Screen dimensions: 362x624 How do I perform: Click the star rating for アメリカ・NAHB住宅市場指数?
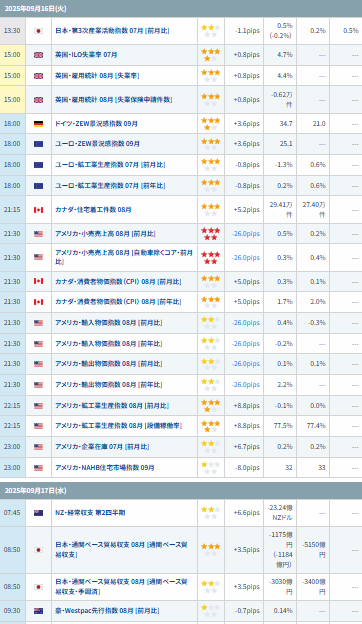tap(210, 468)
